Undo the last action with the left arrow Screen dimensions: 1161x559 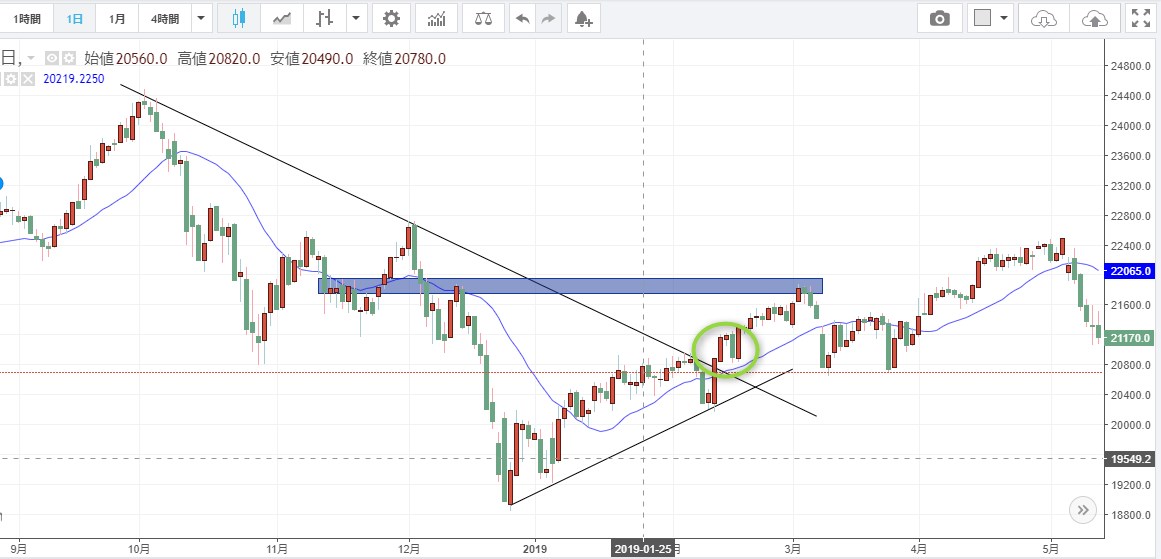pyautogui.click(x=523, y=19)
